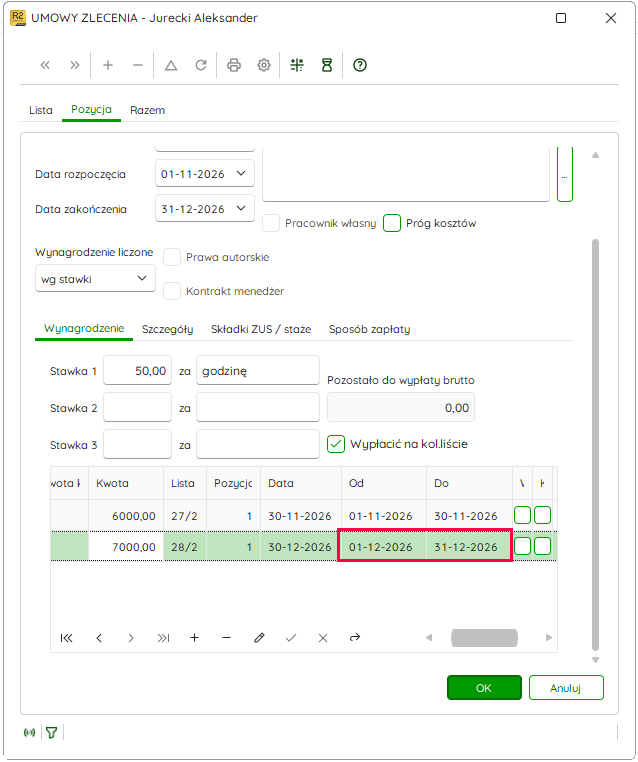Click empty Stawka 2 amount field
Screen dimensions: 638x762
click(x=138, y=408)
